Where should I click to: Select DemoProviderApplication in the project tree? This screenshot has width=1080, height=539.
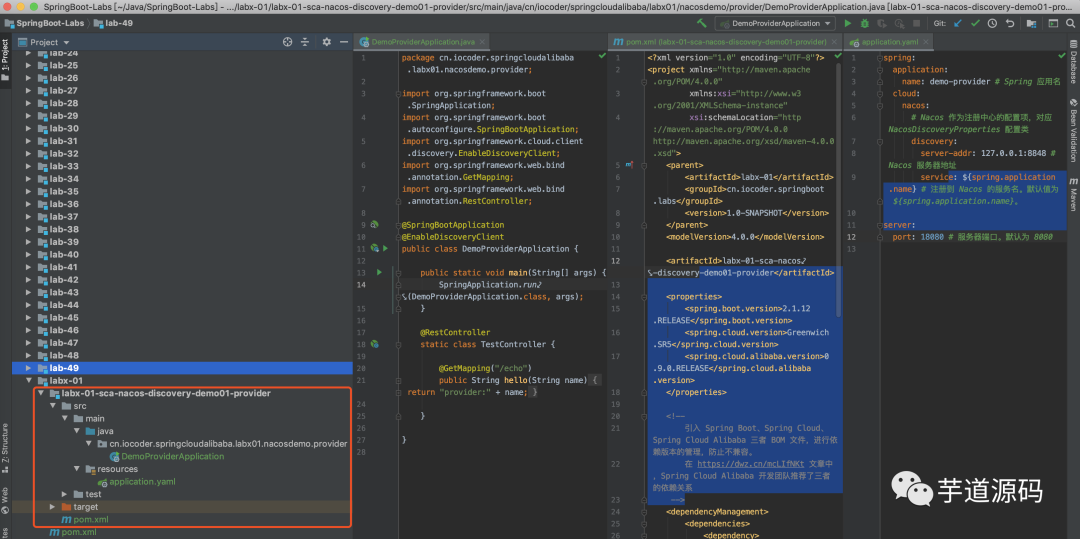click(x=172, y=456)
